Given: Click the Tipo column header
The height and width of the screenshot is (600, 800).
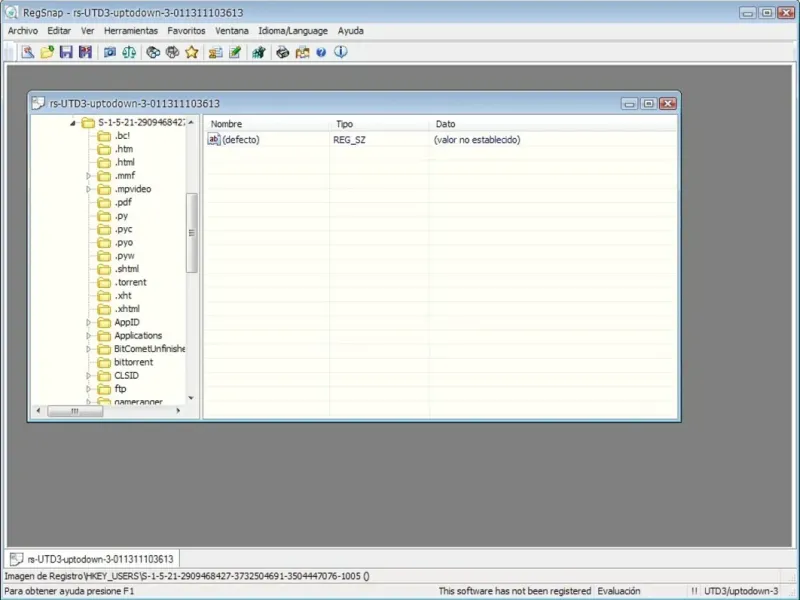Looking at the screenshot, I should point(379,124).
